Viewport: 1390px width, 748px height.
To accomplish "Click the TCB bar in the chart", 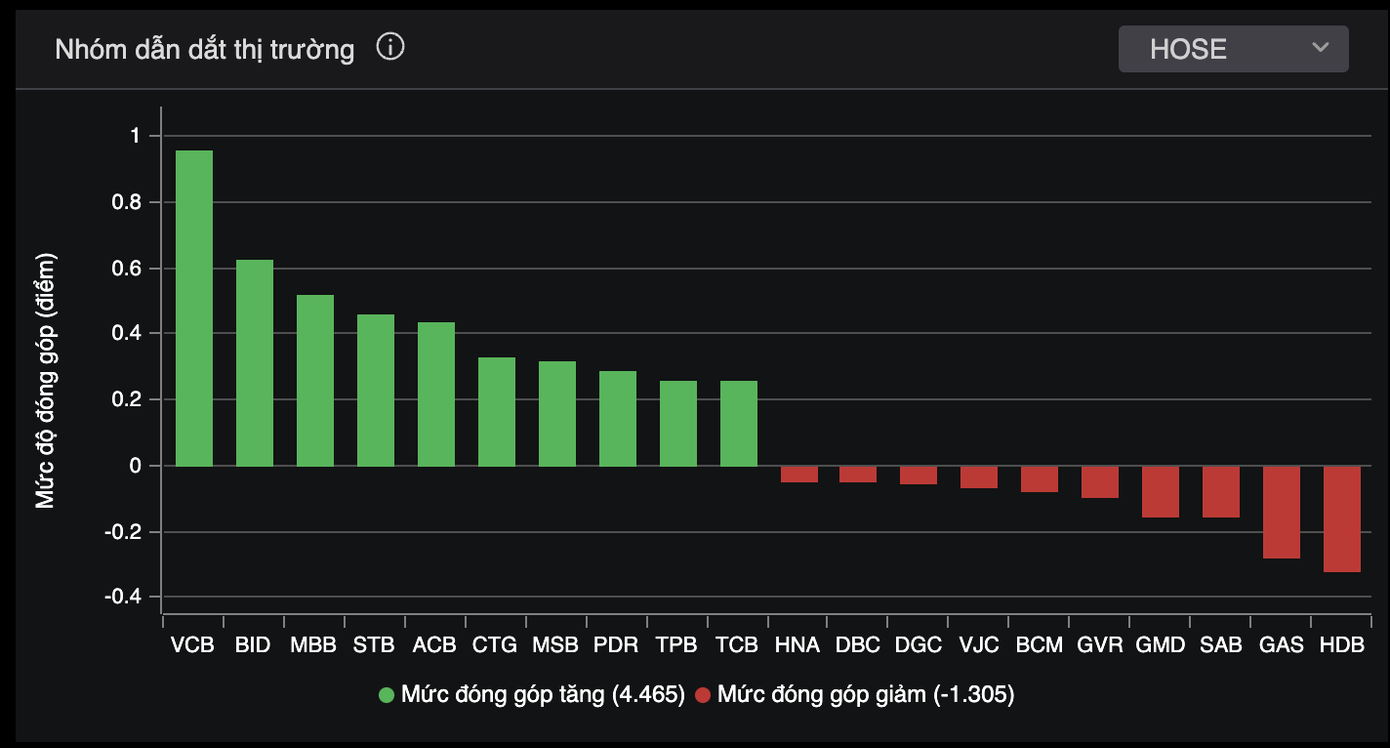I will coord(738,424).
